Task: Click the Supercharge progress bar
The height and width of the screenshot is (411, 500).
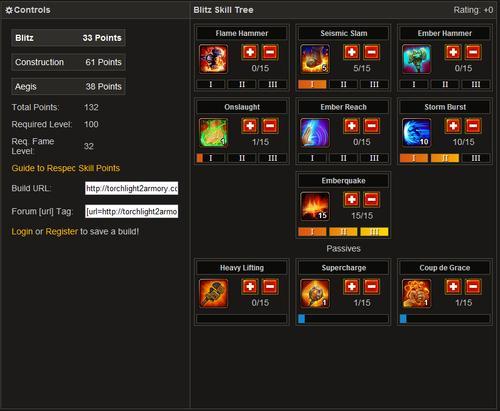Action: pos(343,319)
